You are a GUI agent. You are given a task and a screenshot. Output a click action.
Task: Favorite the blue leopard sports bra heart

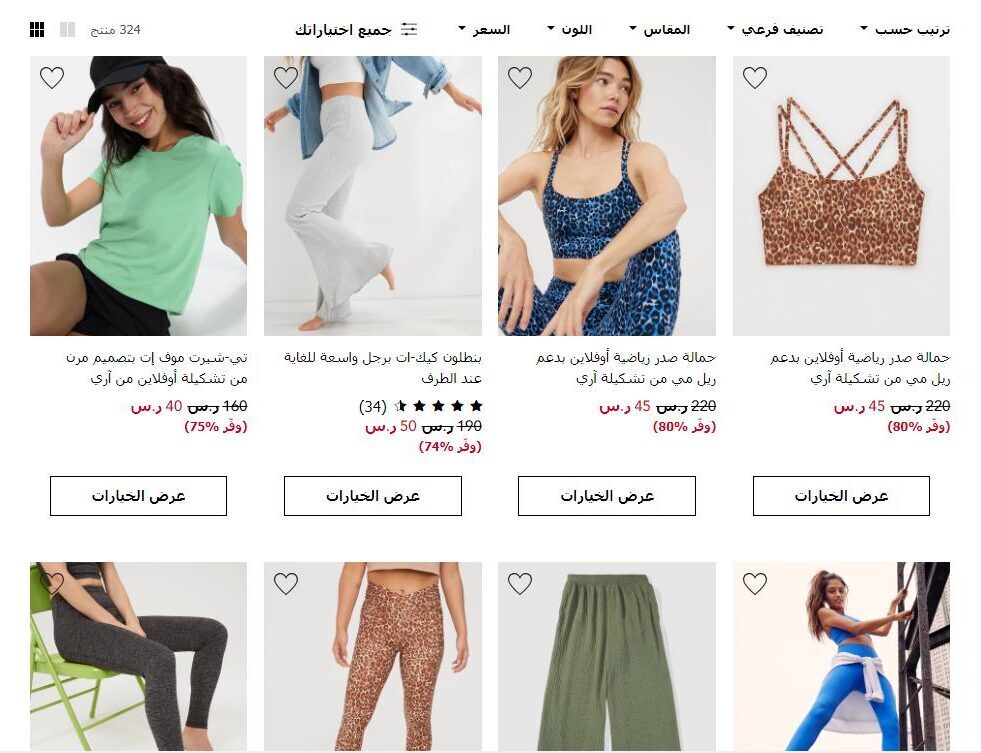point(520,78)
